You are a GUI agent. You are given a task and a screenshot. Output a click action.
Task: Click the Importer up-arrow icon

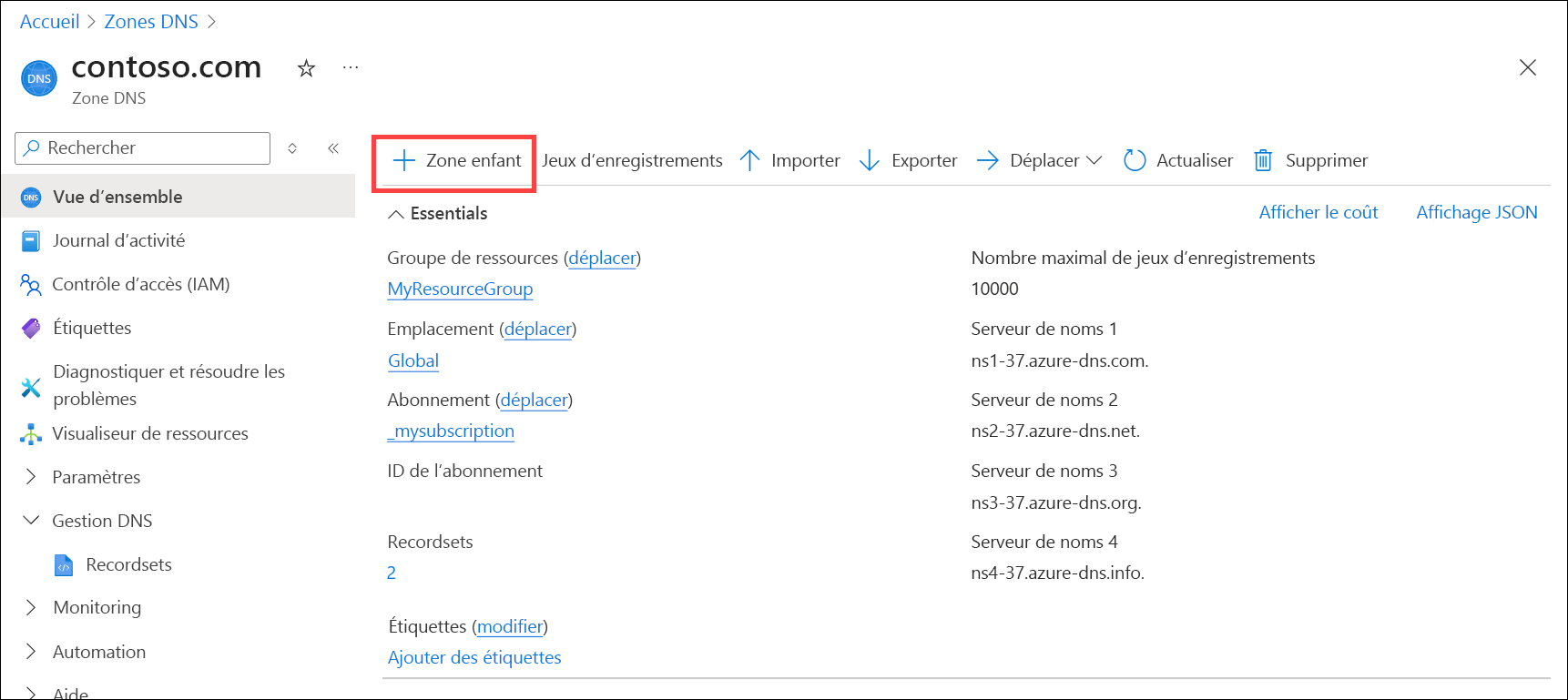[749, 161]
